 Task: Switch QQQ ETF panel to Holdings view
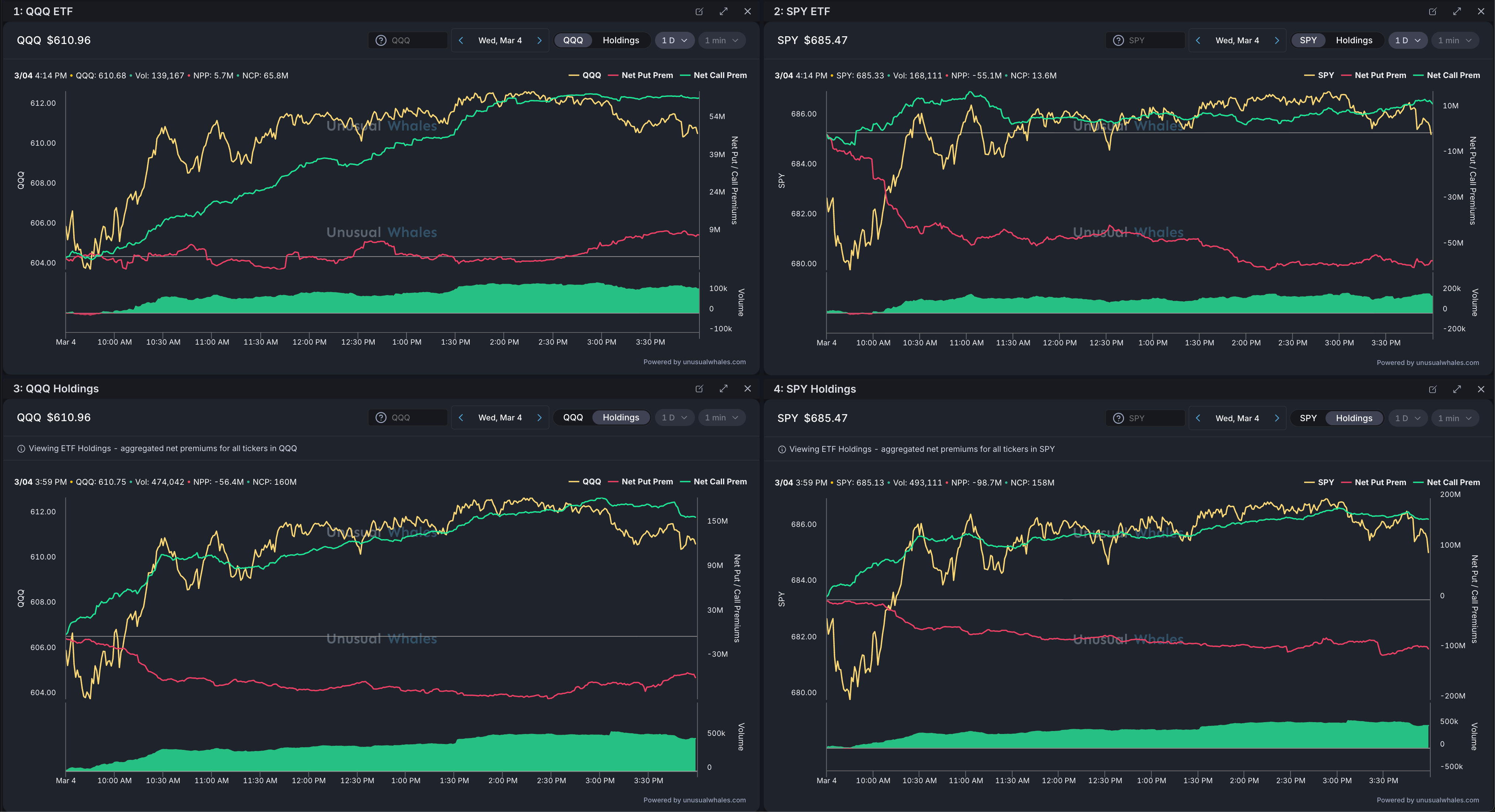[x=620, y=41]
